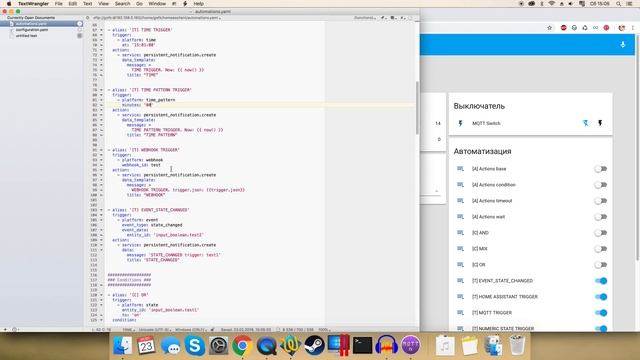The image size is (640, 360).
Task: Open System Preferences in the dock
Action: tap(218, 346)
